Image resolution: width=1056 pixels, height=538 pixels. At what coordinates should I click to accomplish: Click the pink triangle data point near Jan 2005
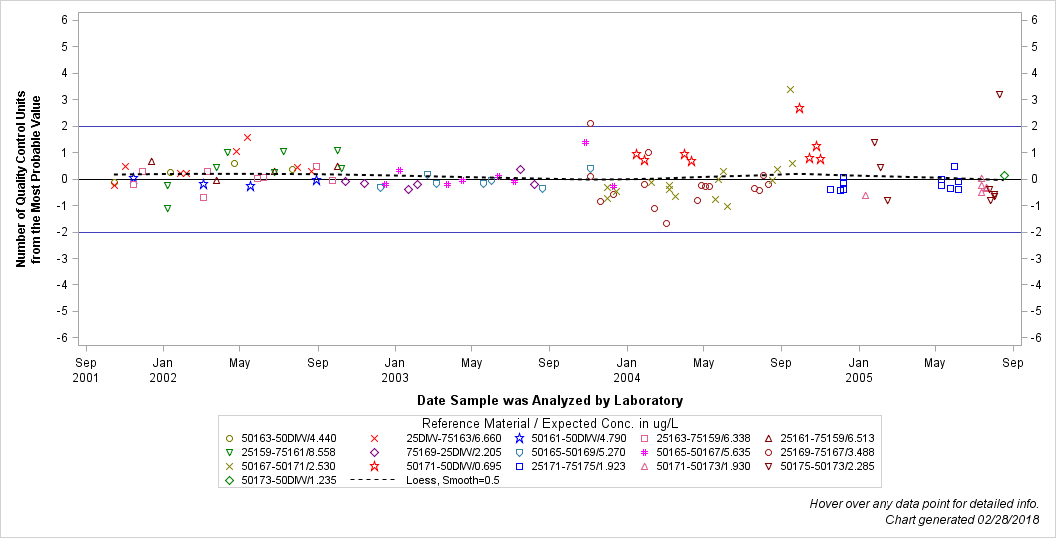point(865,196)
